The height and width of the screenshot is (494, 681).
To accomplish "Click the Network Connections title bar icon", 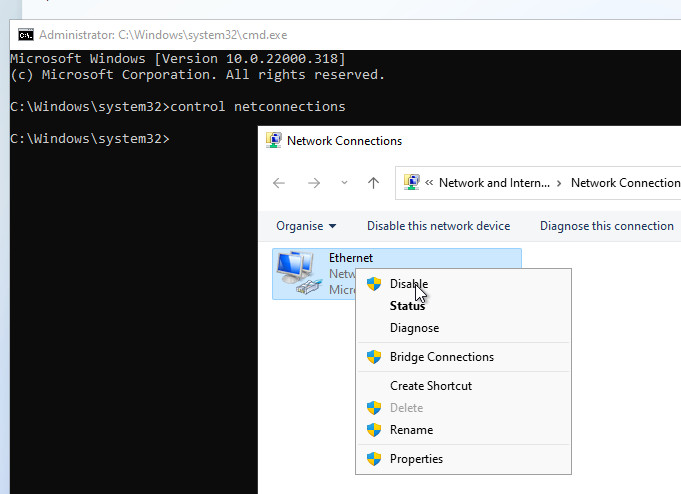I will click(x=273, y=141).
